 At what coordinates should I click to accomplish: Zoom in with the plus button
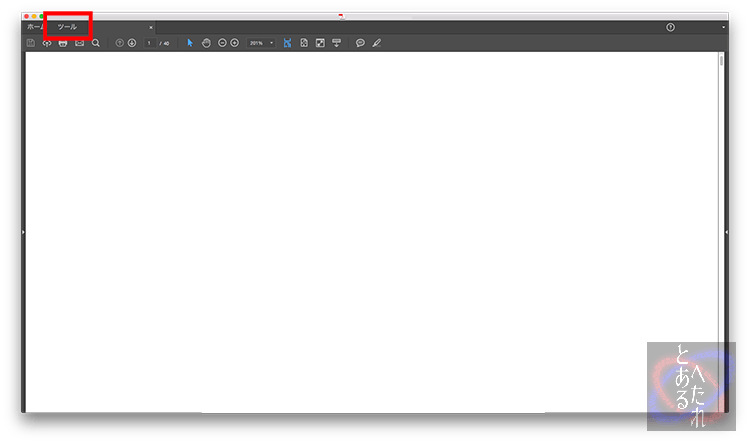point(235,43)
